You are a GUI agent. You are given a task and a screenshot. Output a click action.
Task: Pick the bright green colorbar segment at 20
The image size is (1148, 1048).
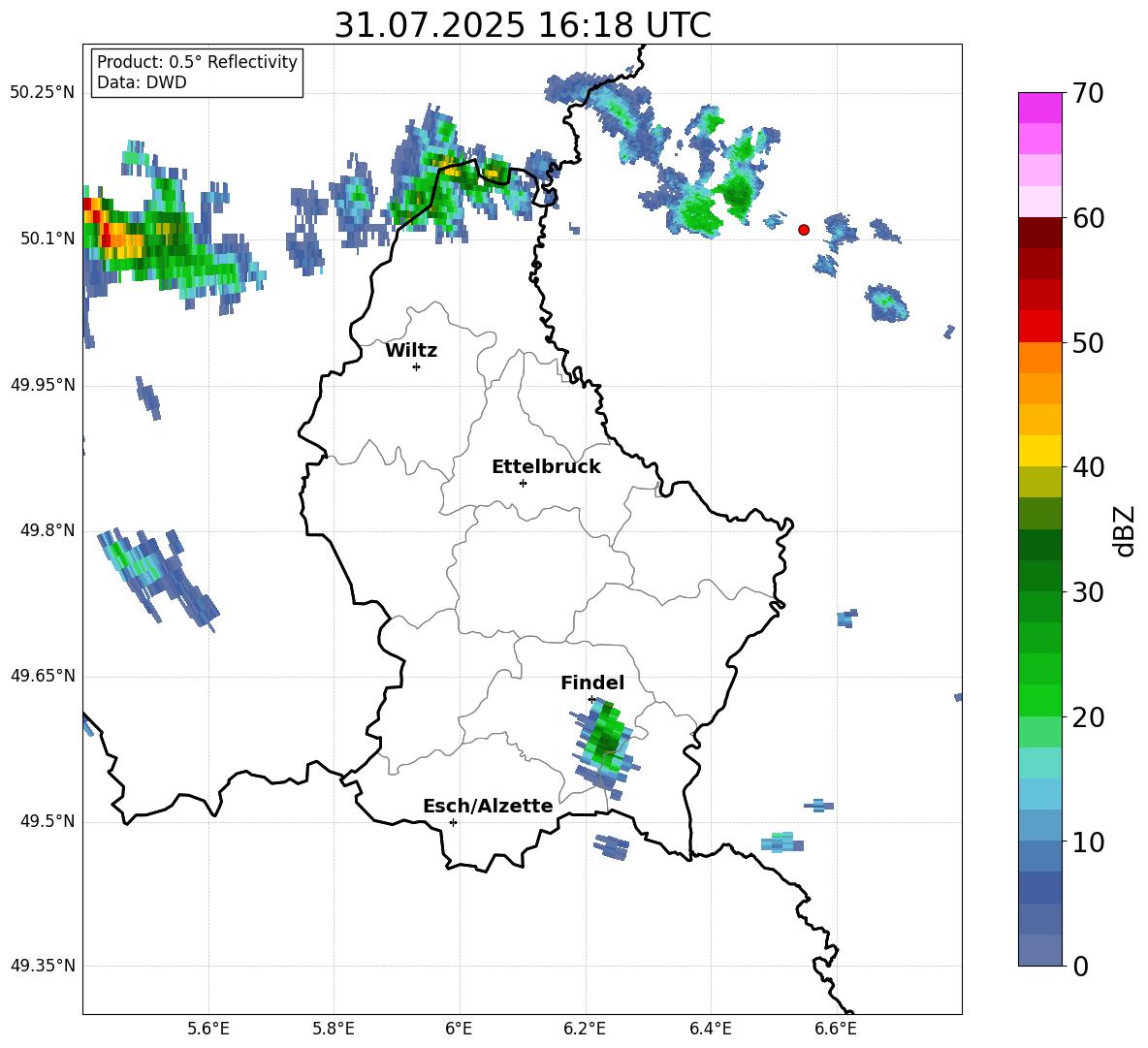point(1039,700)
